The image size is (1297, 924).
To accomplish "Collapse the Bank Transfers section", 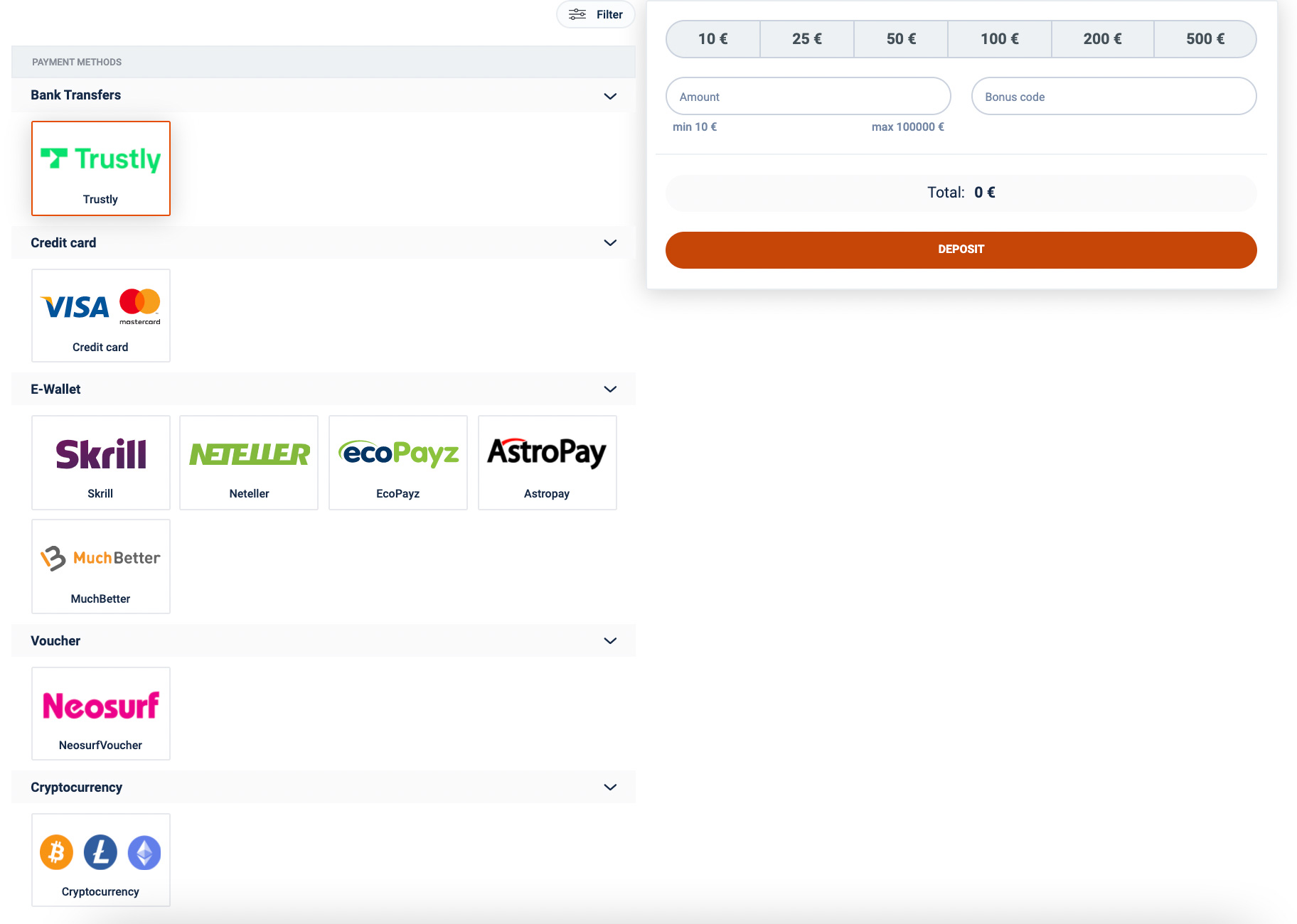I will point(610,96).
